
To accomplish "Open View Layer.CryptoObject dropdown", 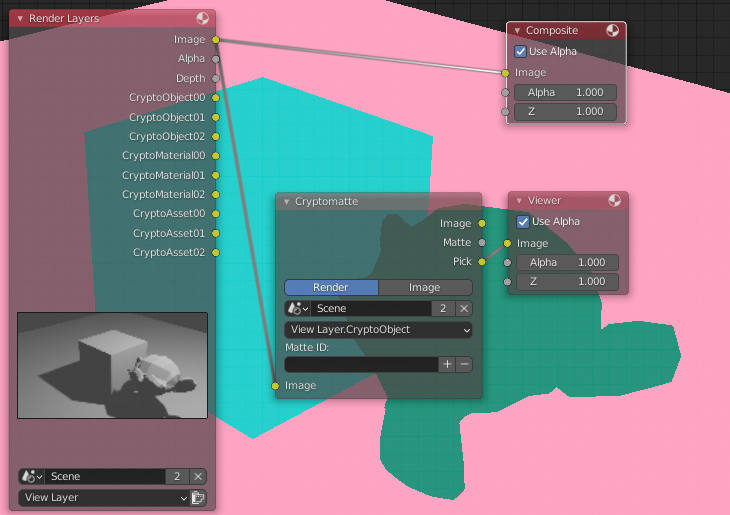I will [x=378, y=330].
